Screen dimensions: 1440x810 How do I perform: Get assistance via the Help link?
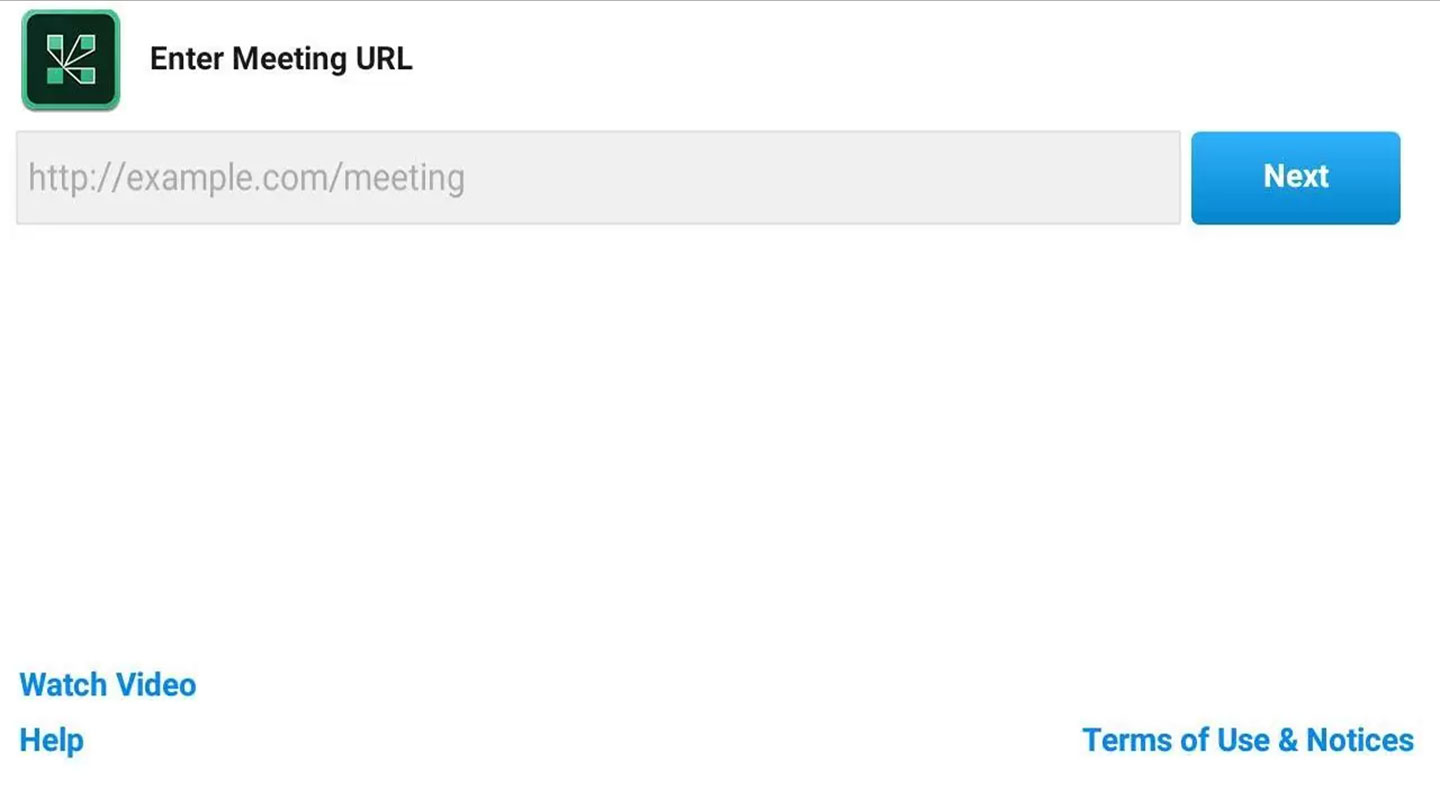pyautogui.click(x=52, y=741)
